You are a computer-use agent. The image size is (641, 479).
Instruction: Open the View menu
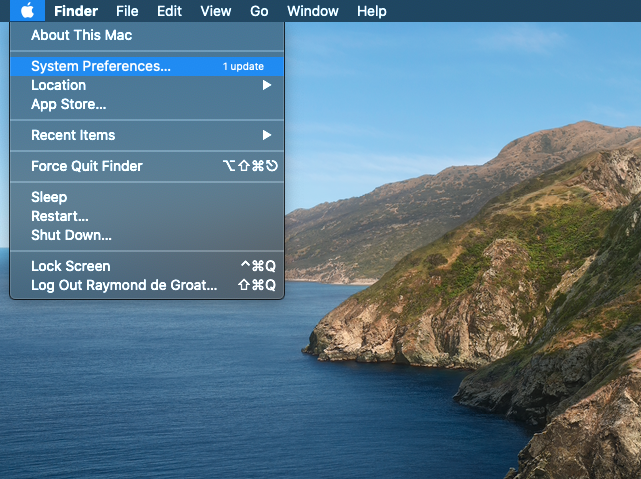(215, 11)
